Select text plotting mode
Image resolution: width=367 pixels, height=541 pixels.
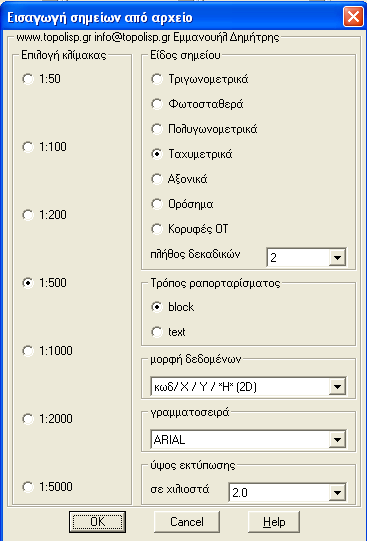pos(157,332)
